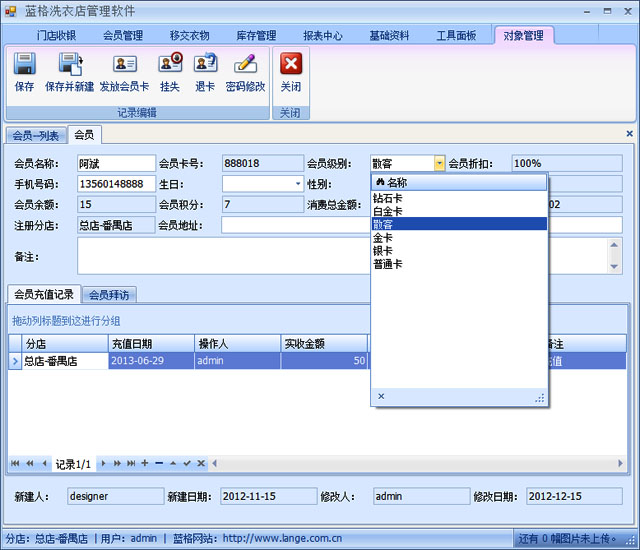Click the dropdown resize grip icon
This screenshot has width=640, height=550.
click(x=540, y=398)
